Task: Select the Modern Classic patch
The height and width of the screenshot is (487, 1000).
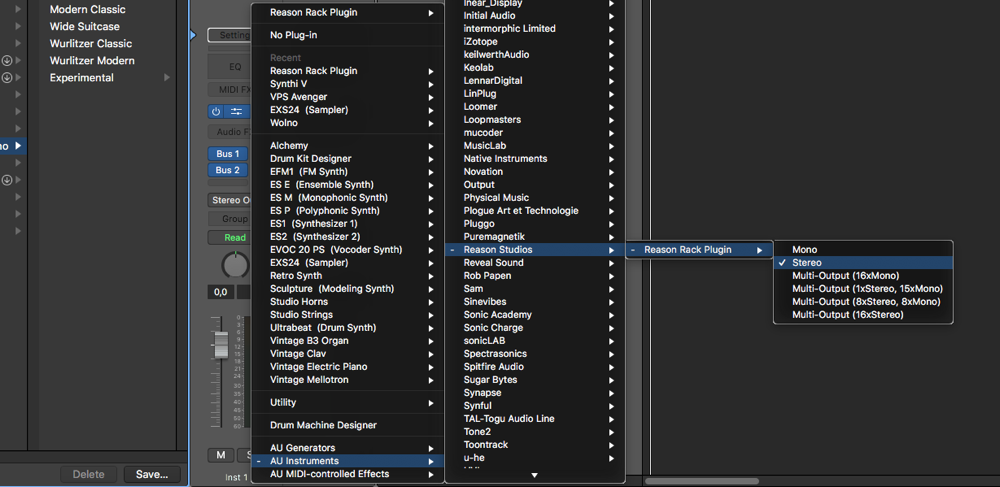Action: tap(88, 10)
